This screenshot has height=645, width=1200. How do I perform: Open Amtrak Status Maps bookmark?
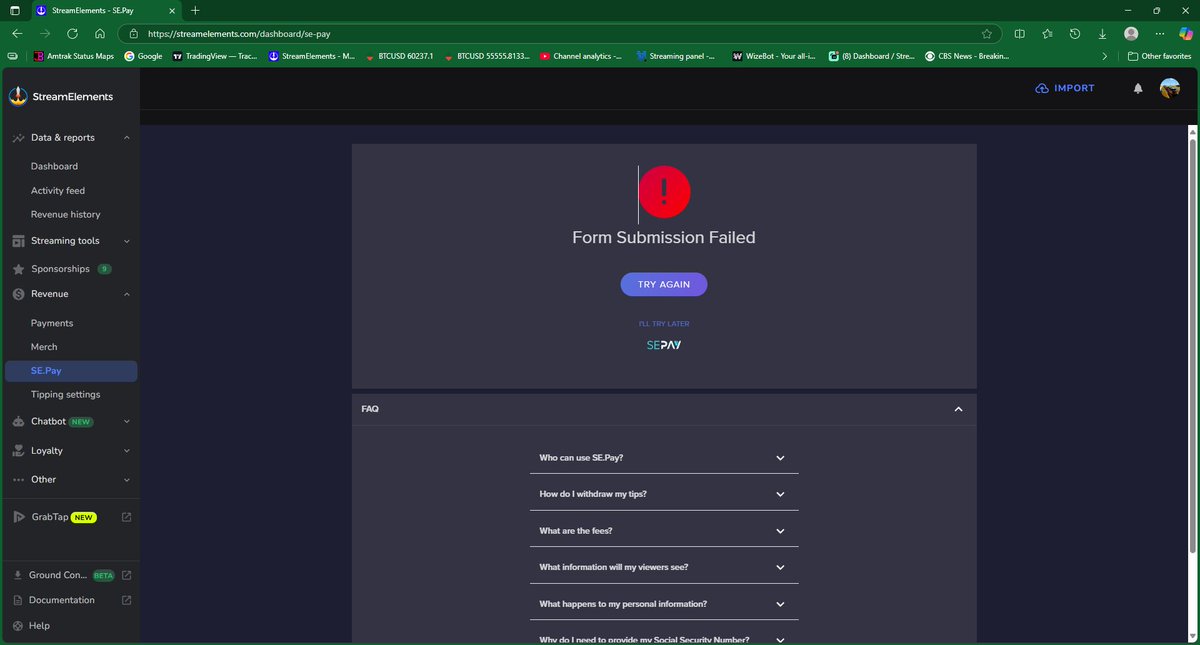76,56
